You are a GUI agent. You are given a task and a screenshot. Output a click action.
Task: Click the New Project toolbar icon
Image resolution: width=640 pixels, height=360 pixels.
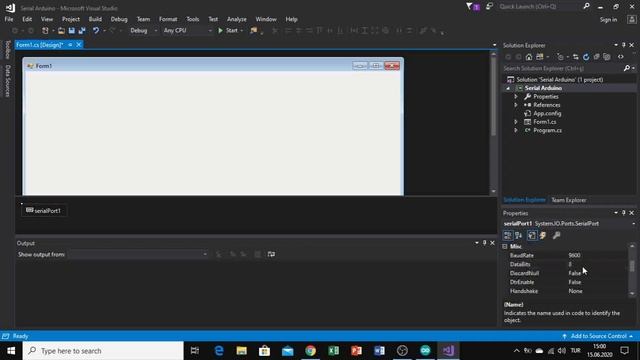(45, 31)
